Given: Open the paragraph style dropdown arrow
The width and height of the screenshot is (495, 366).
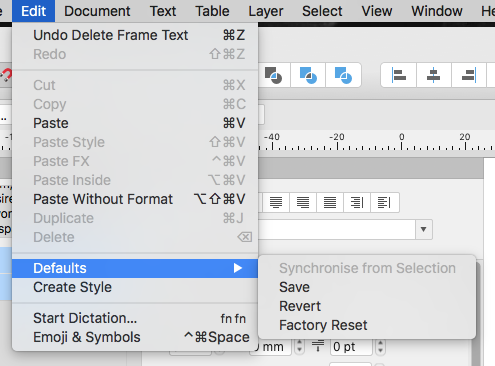Looking at the screenshot, I should (423, 229).
